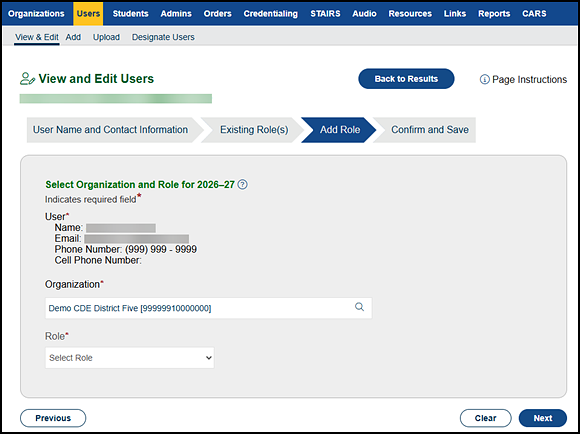Open the Audio menu
This screenshot has width=580, height=434.
364,14
